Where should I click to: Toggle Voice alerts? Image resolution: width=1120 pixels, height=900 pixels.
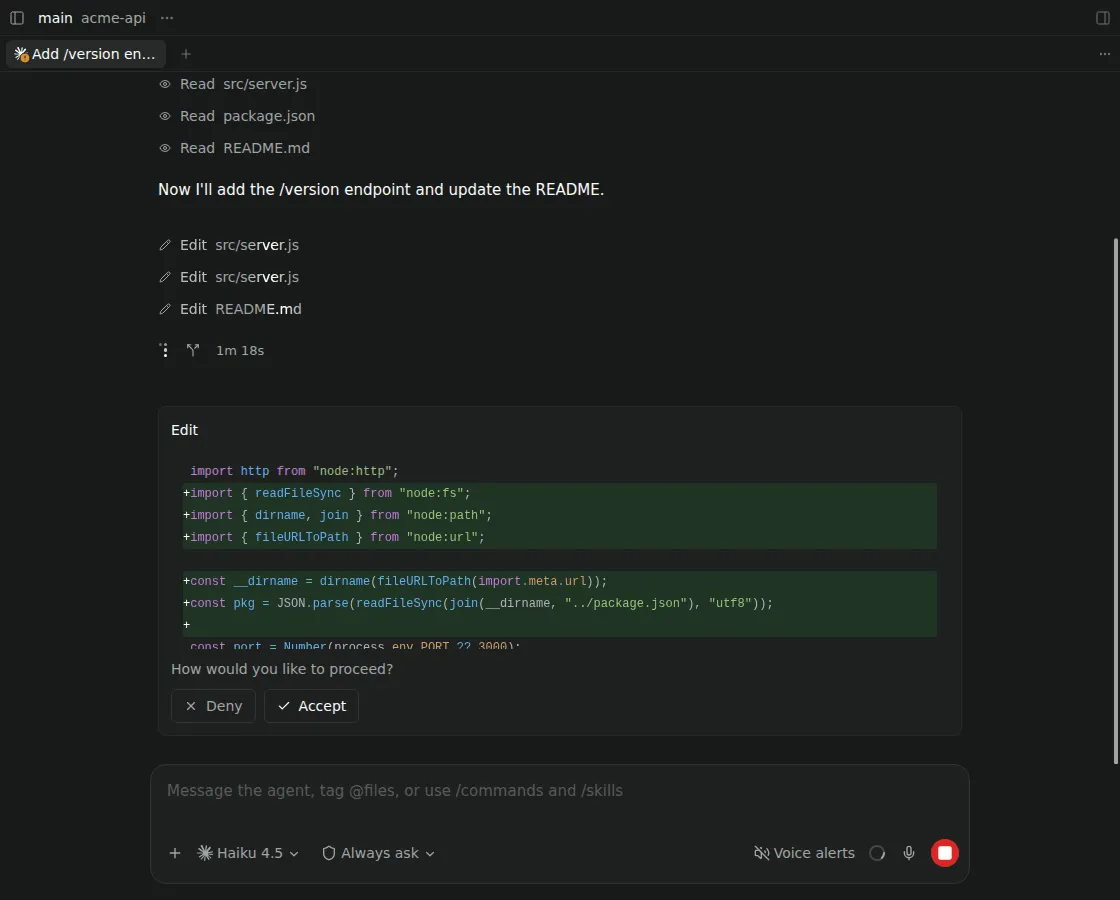coord(804,853)
